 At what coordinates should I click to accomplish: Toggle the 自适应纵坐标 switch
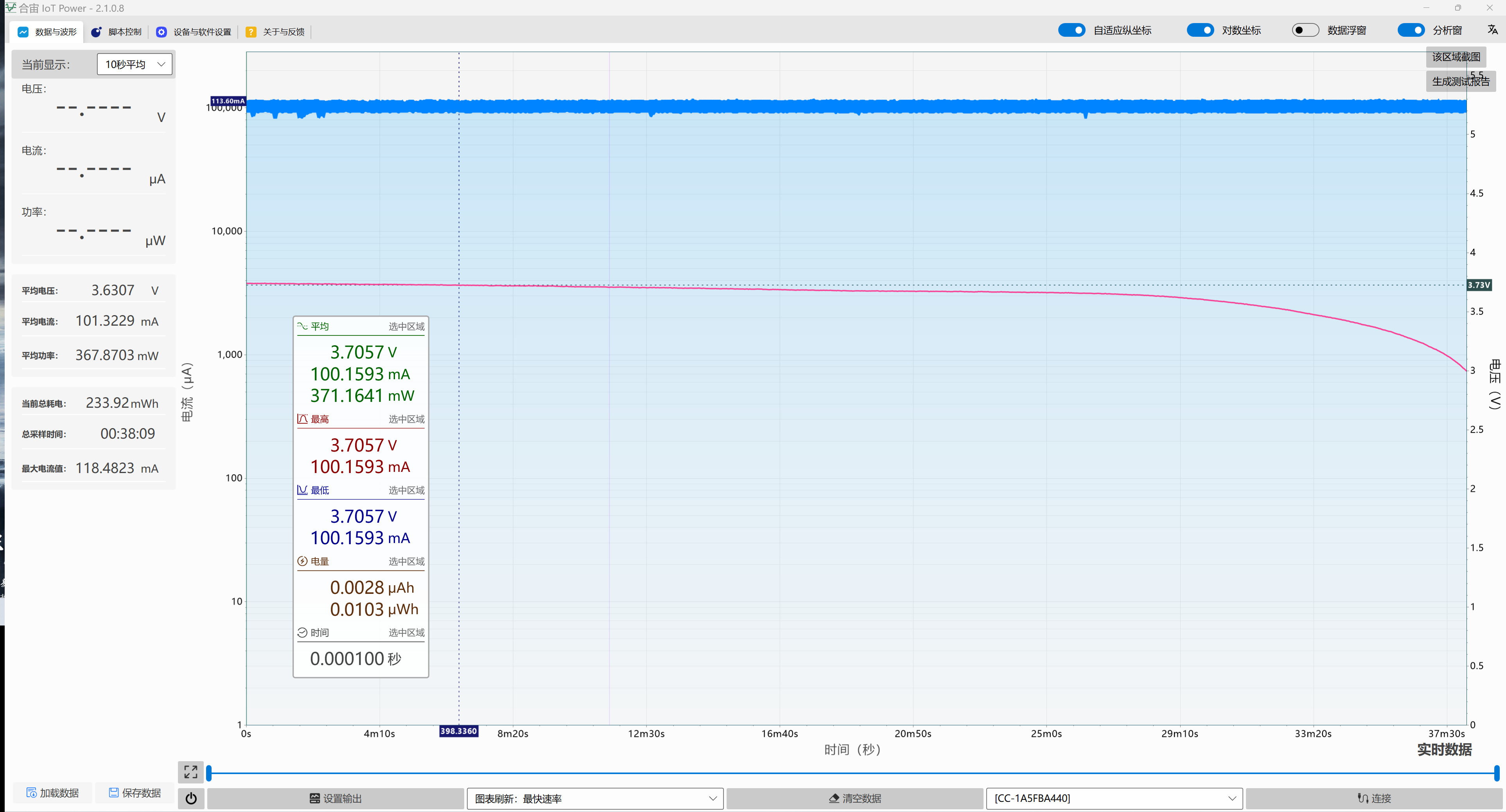pyautogui.click(x=1072, y=30)
